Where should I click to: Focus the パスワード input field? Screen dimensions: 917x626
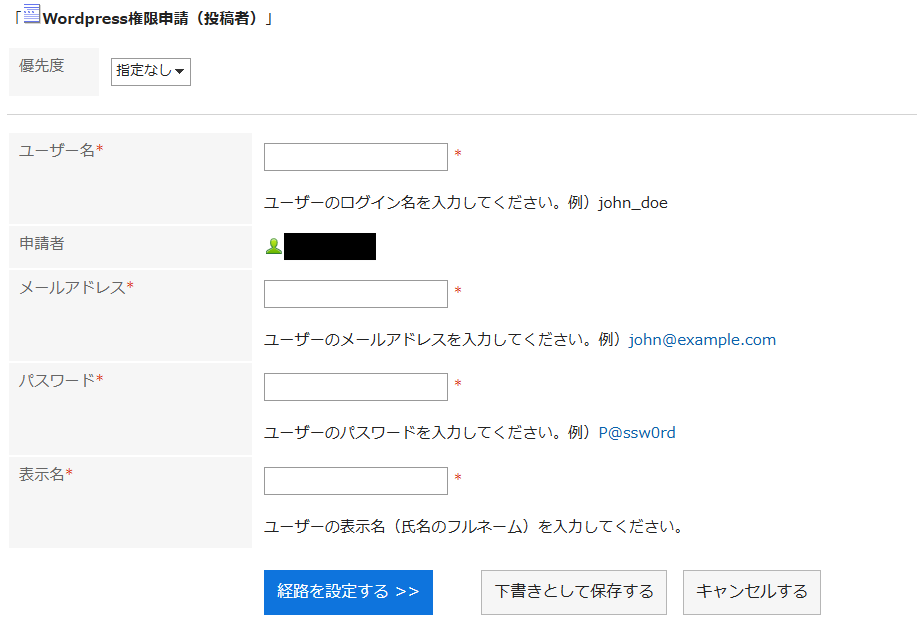pyautogui.click(x=356, y=387)
